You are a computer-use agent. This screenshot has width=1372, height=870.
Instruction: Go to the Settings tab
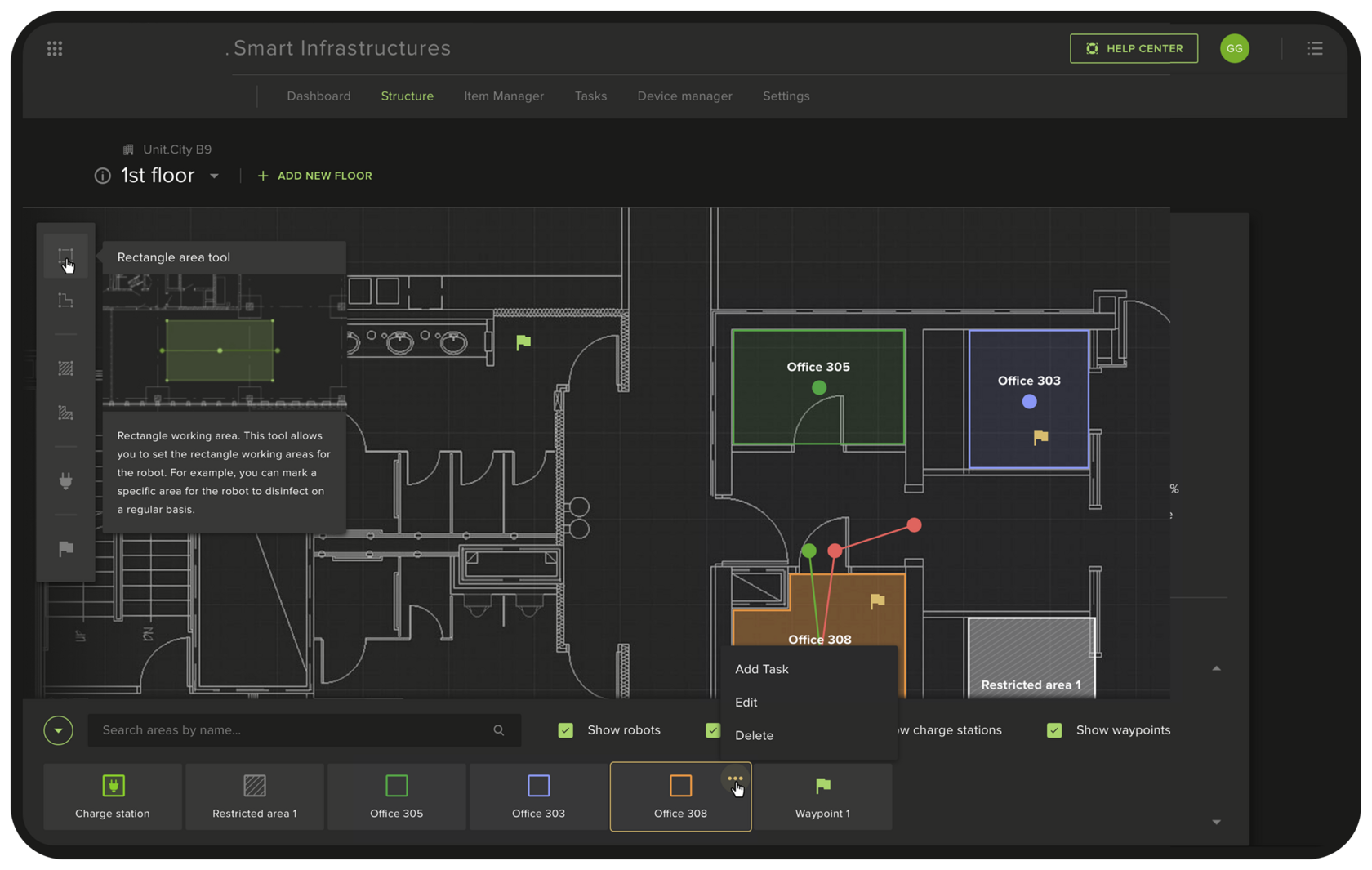point(786,96)
